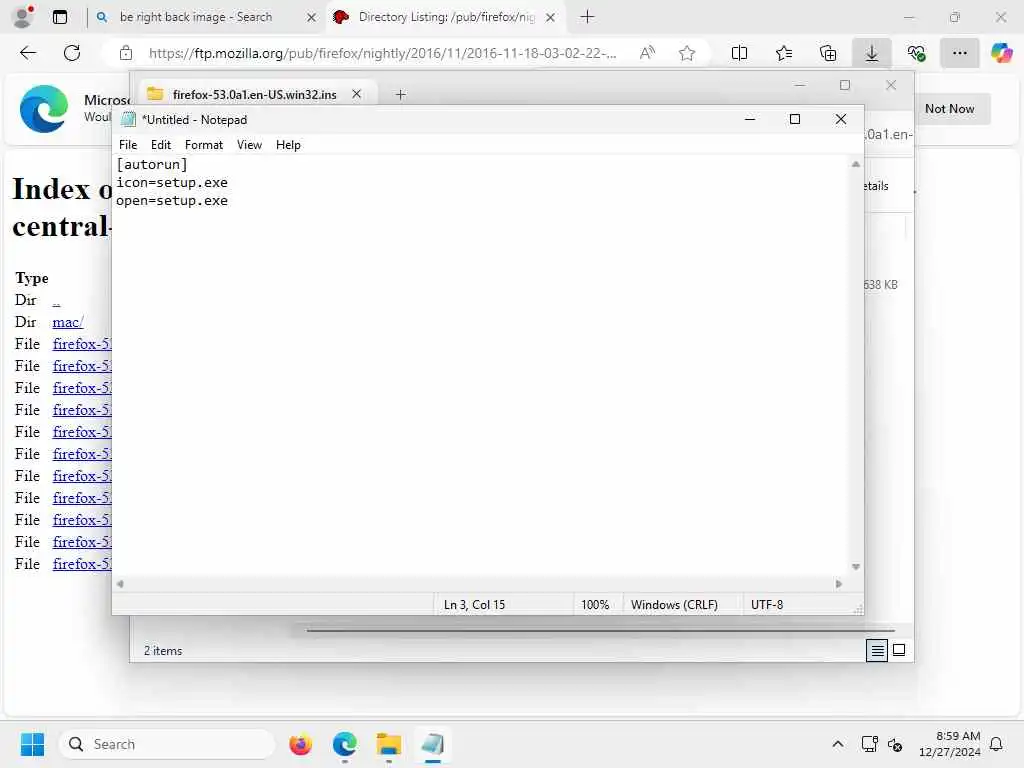Open the mac/ directory link
This screenshot has height=768, width=1024.
pyautogui.click(x=68, y=322)
